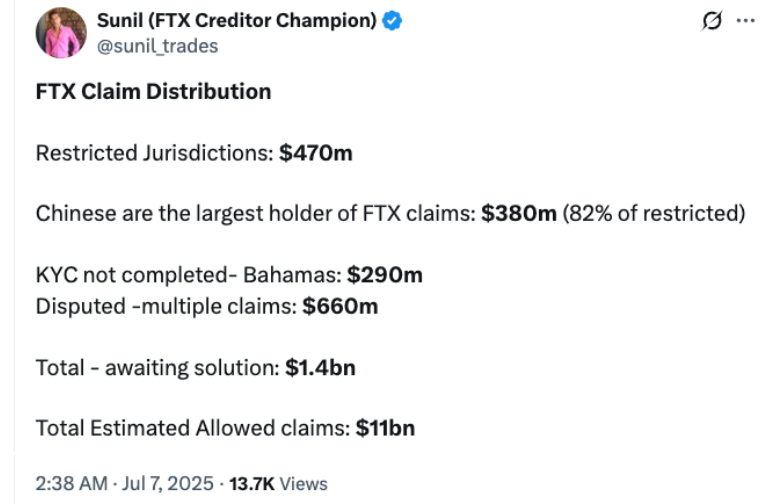Click the $660m disputed amount
772x504 pixels.
click(x=340, y=306)
